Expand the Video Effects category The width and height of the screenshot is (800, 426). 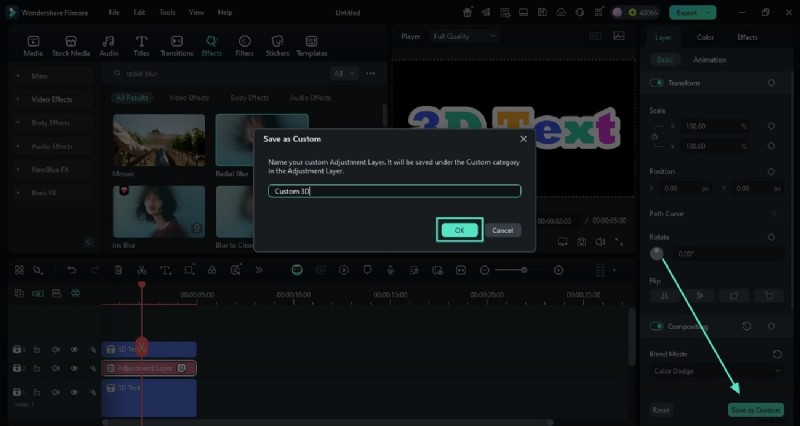(50, 99)
